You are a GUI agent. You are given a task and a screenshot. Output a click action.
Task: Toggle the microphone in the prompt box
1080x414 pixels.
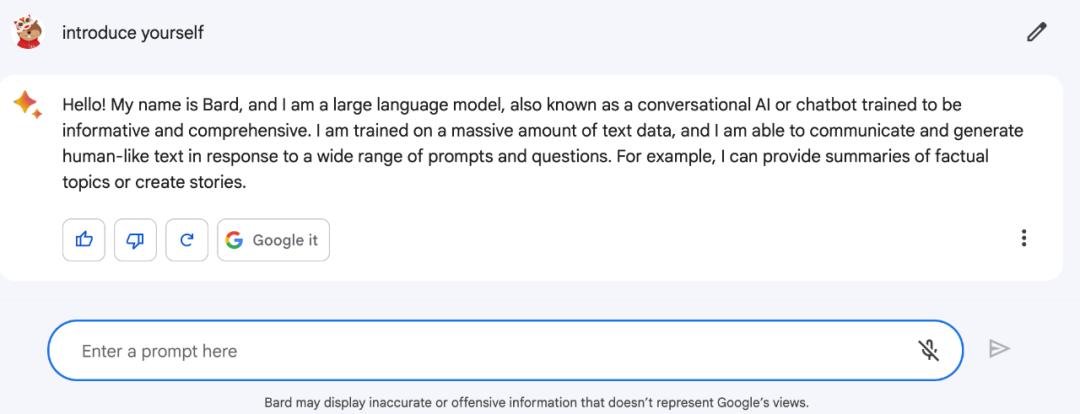click(929, 350)
